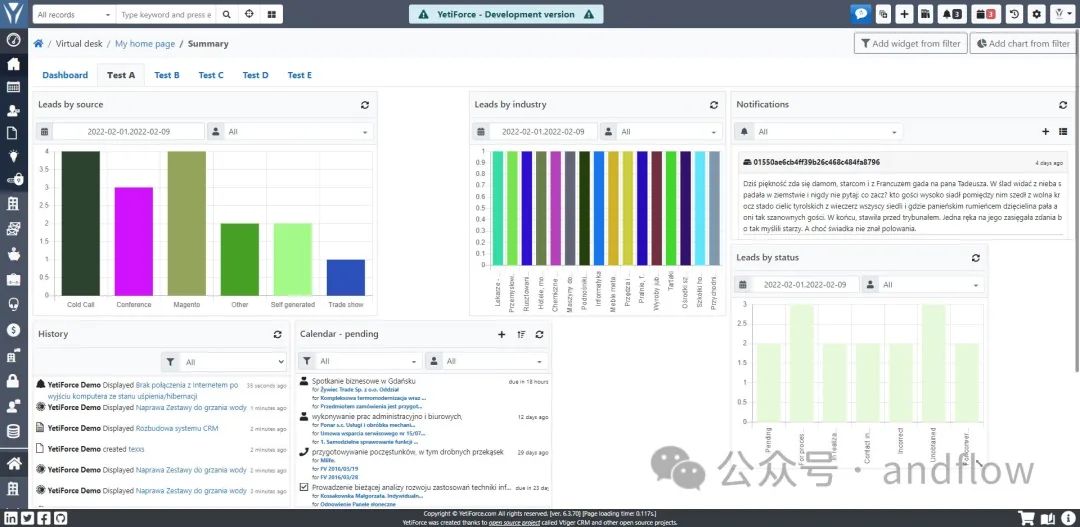Refresh the Leads by industry widget
This screenshot has width=1080, height=527.
point(714,105)
